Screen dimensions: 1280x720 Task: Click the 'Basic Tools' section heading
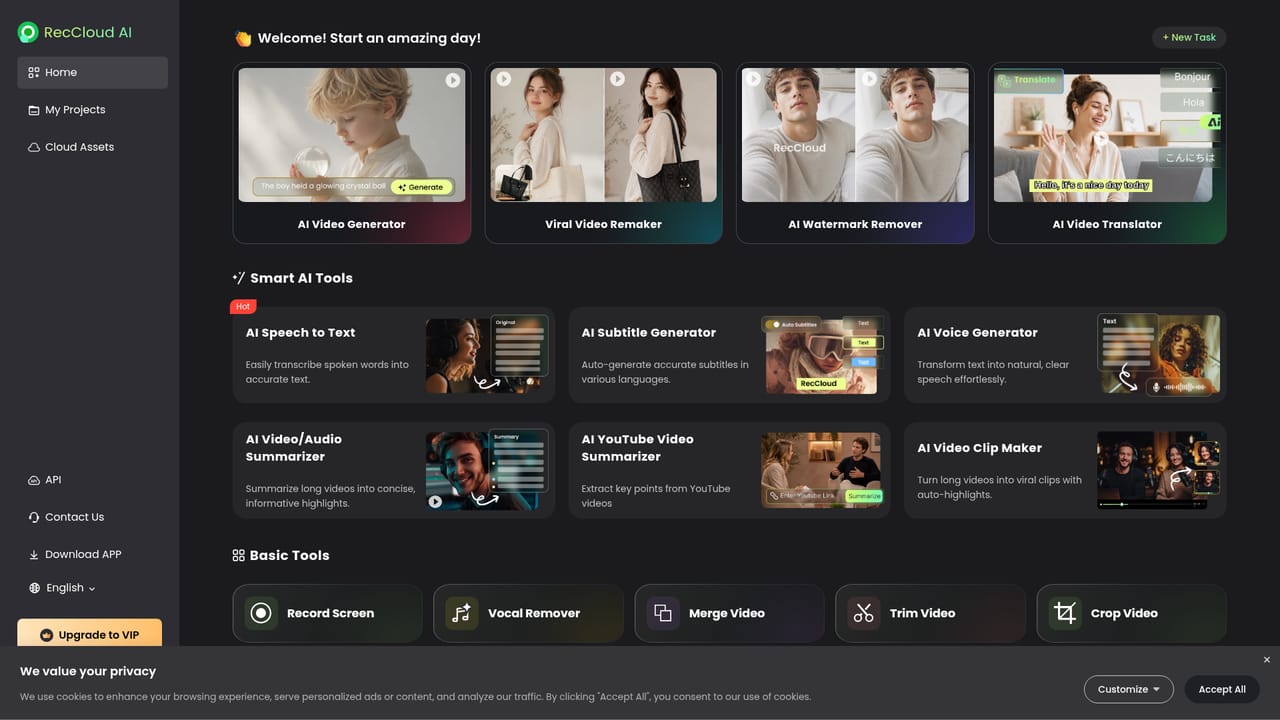[x=289, y=555]
